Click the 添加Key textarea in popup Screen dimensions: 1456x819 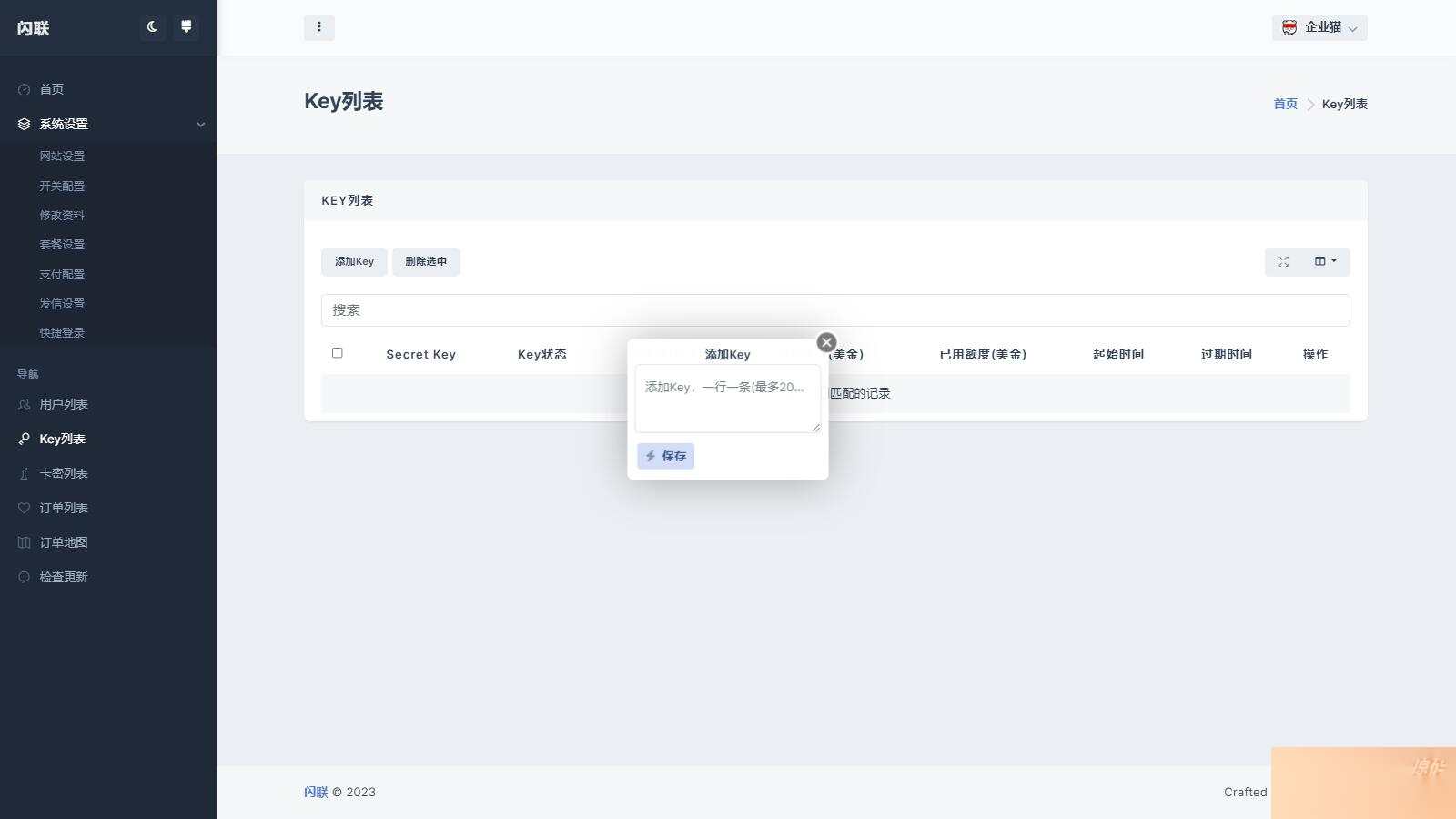[x=727, y=399]
